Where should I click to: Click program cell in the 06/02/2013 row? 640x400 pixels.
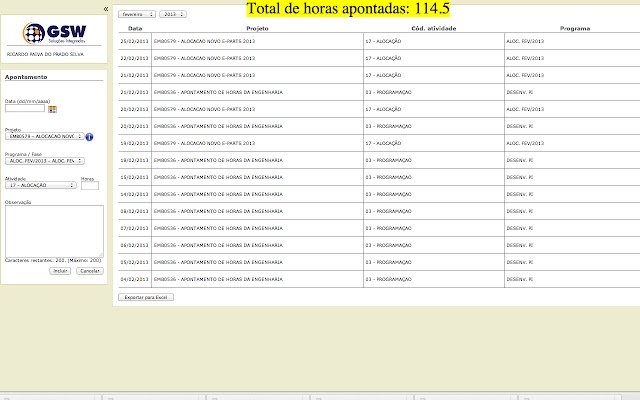tap(572, 245)
